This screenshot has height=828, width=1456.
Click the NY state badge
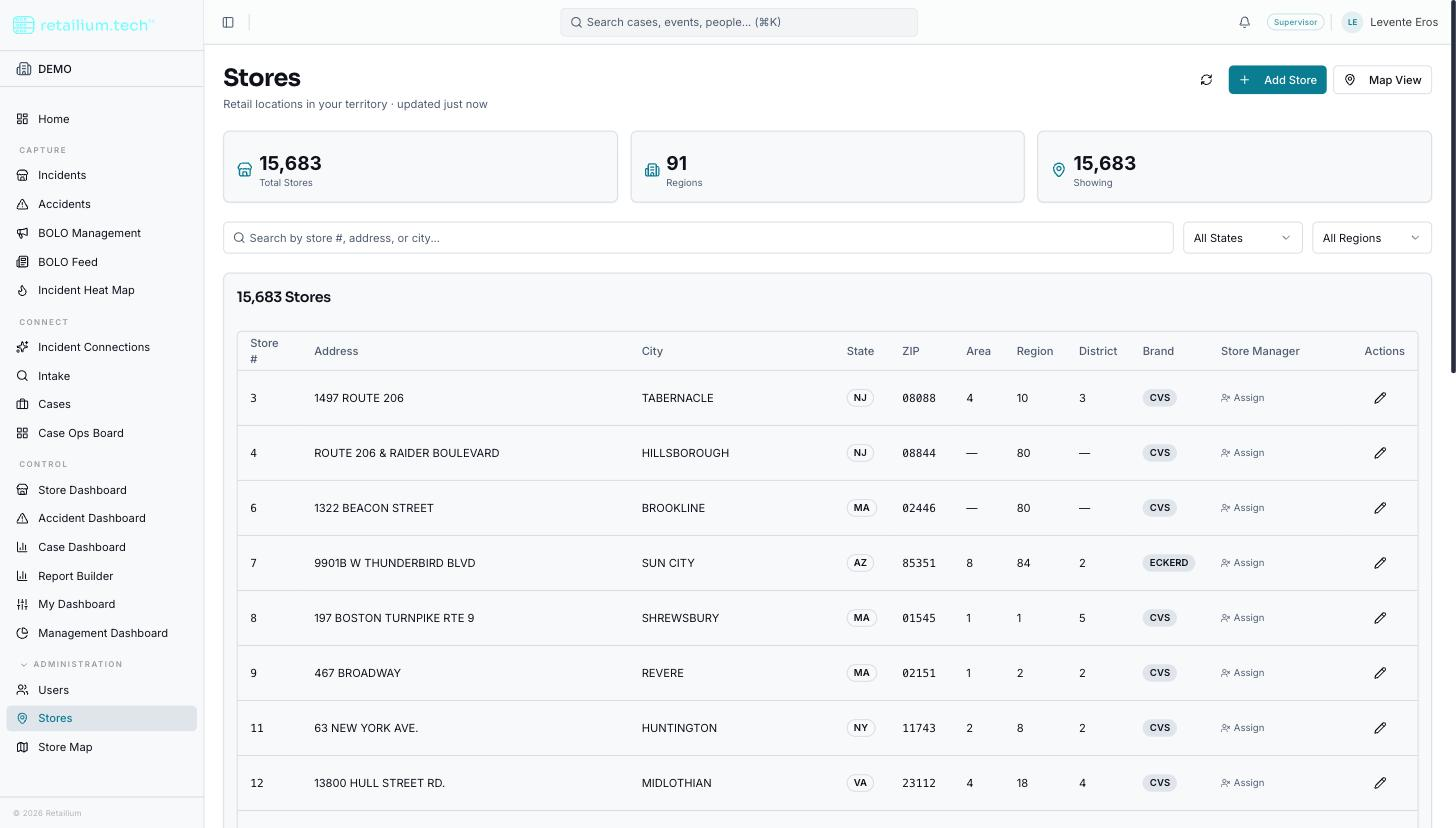(860, 728)
